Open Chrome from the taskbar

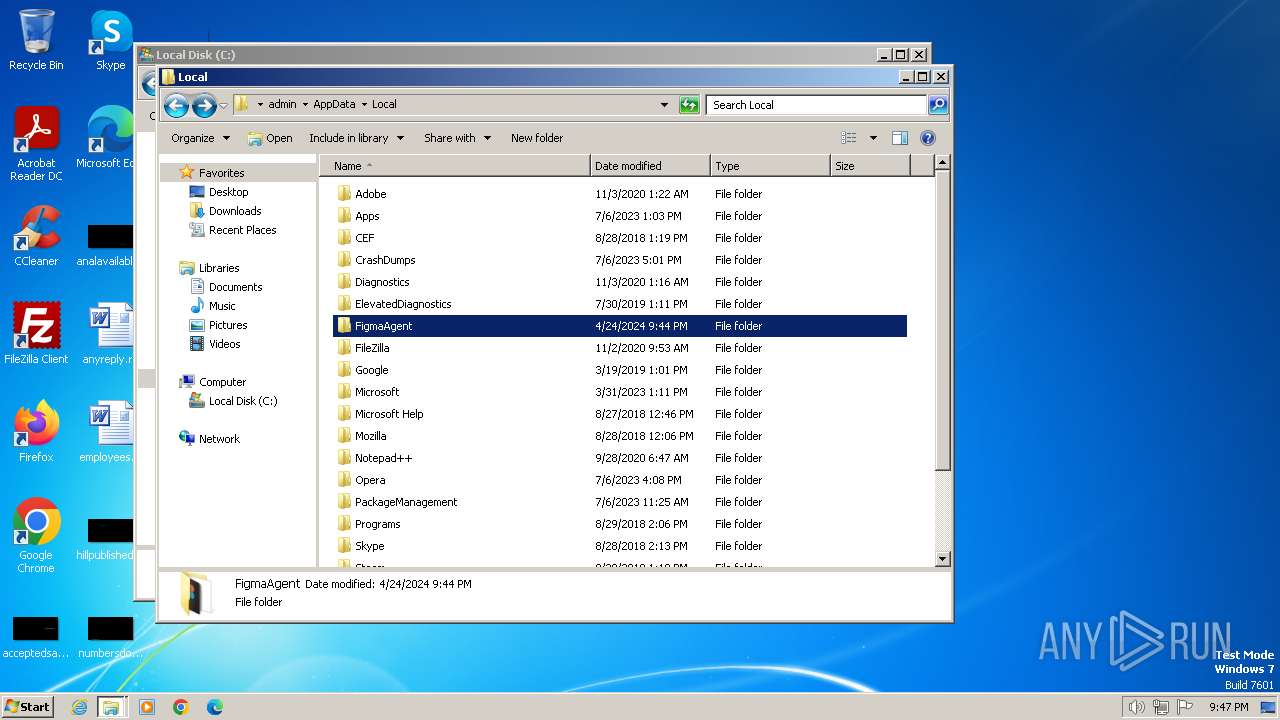[181, 707]
